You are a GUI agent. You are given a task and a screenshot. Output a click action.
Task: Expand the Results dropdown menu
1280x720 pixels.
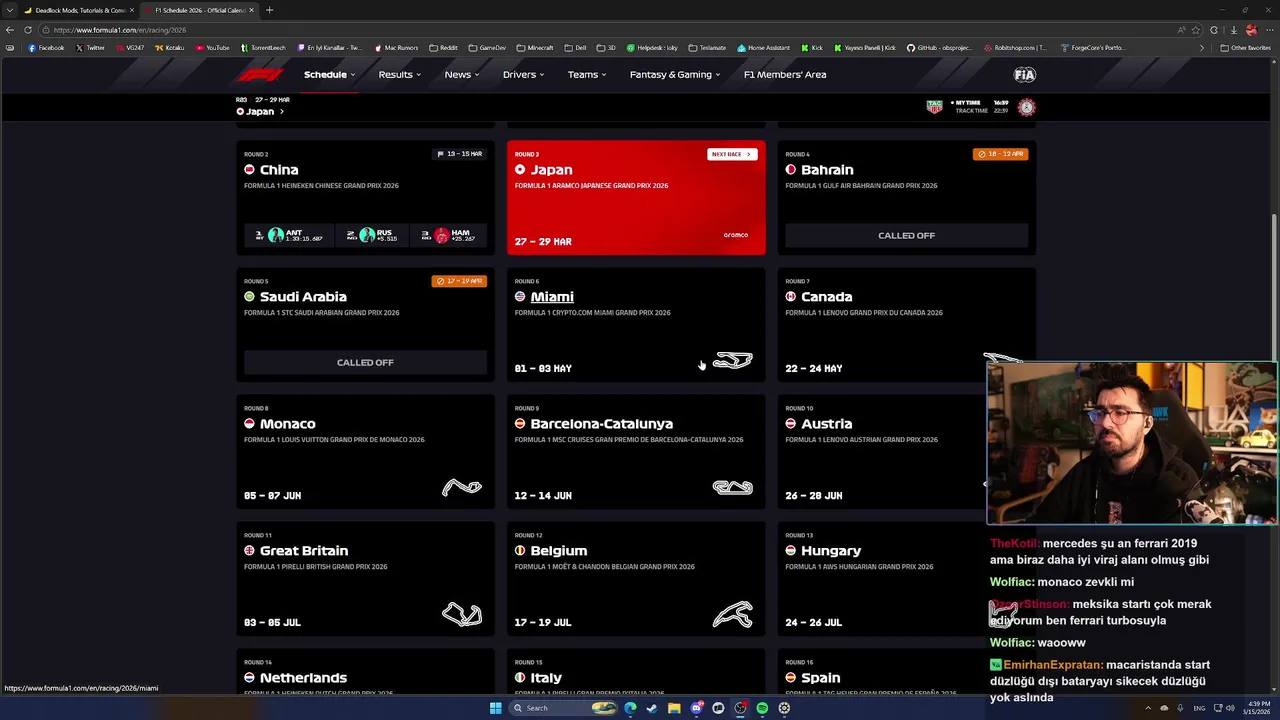(x=400, y=74)
